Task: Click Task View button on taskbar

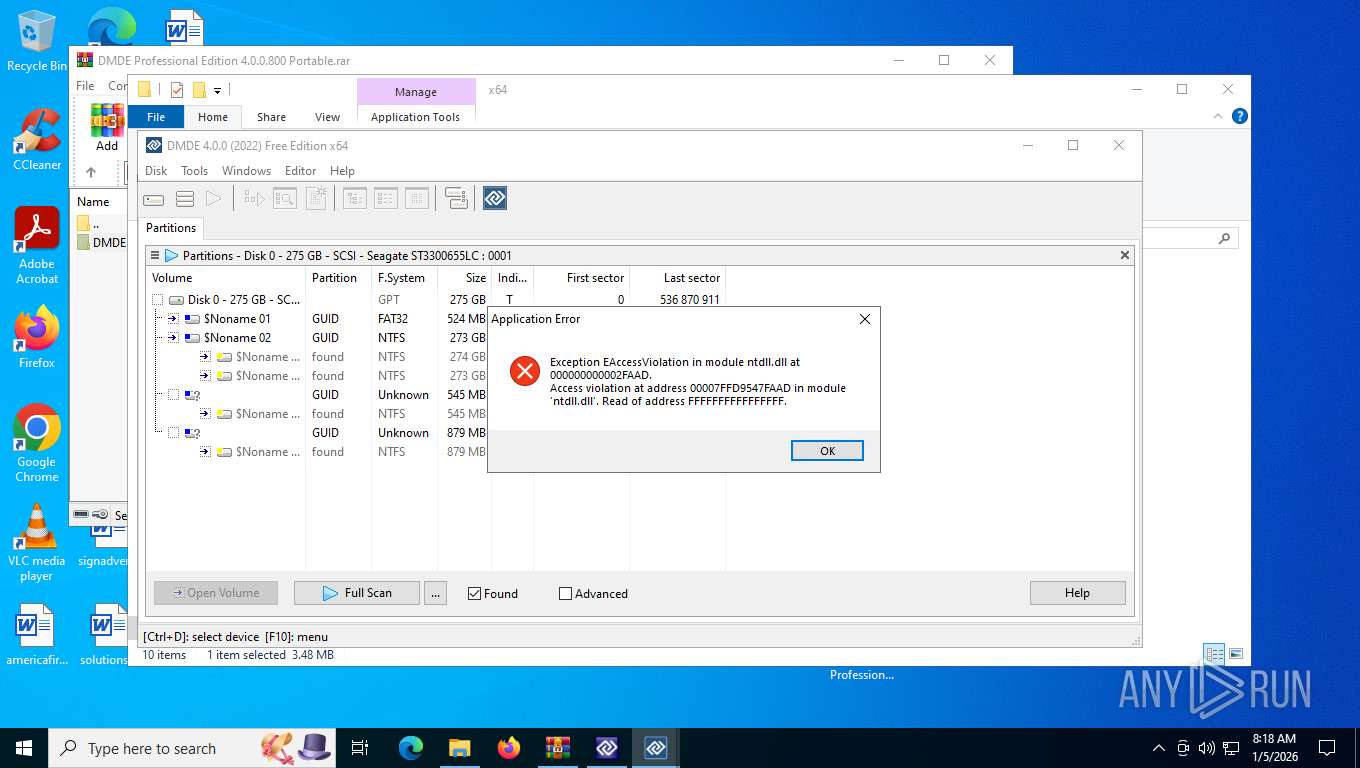Action: (x=360, y=748)
